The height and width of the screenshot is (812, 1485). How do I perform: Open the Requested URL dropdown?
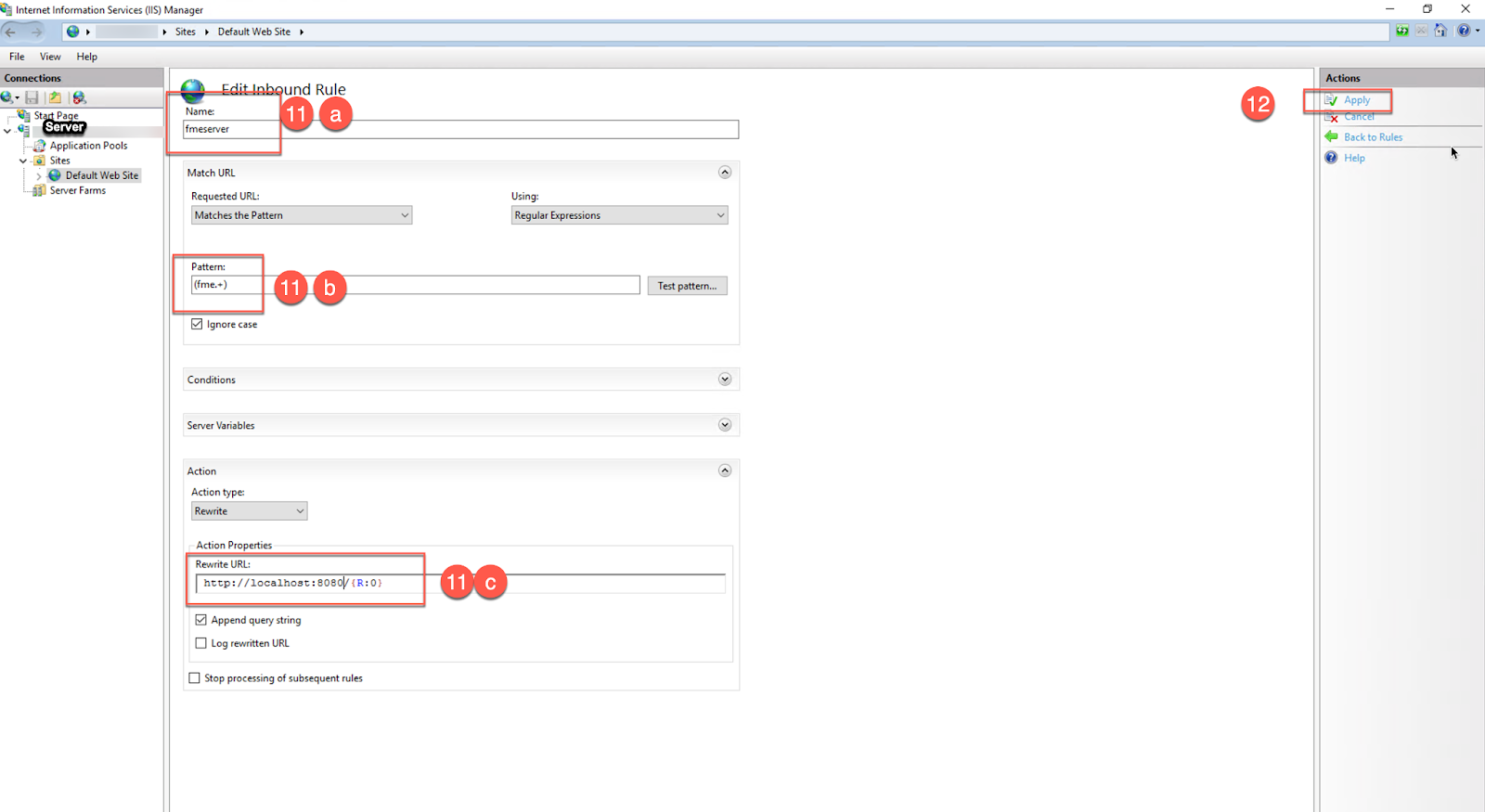(302, 215)
